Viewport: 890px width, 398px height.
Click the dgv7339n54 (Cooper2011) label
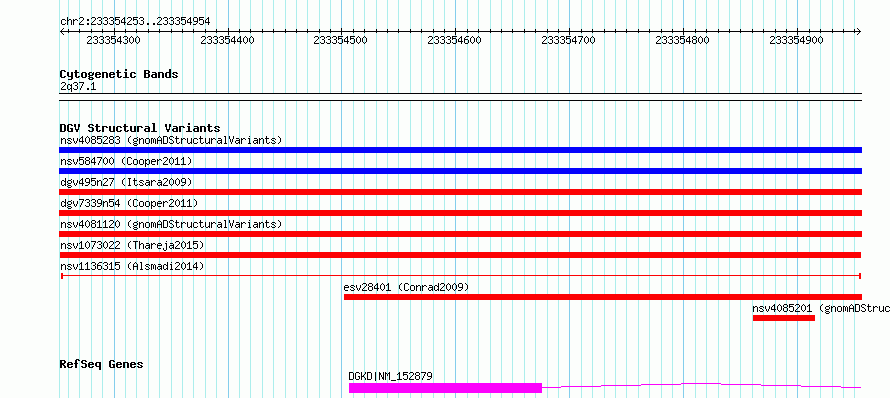(x=129, y=203)
